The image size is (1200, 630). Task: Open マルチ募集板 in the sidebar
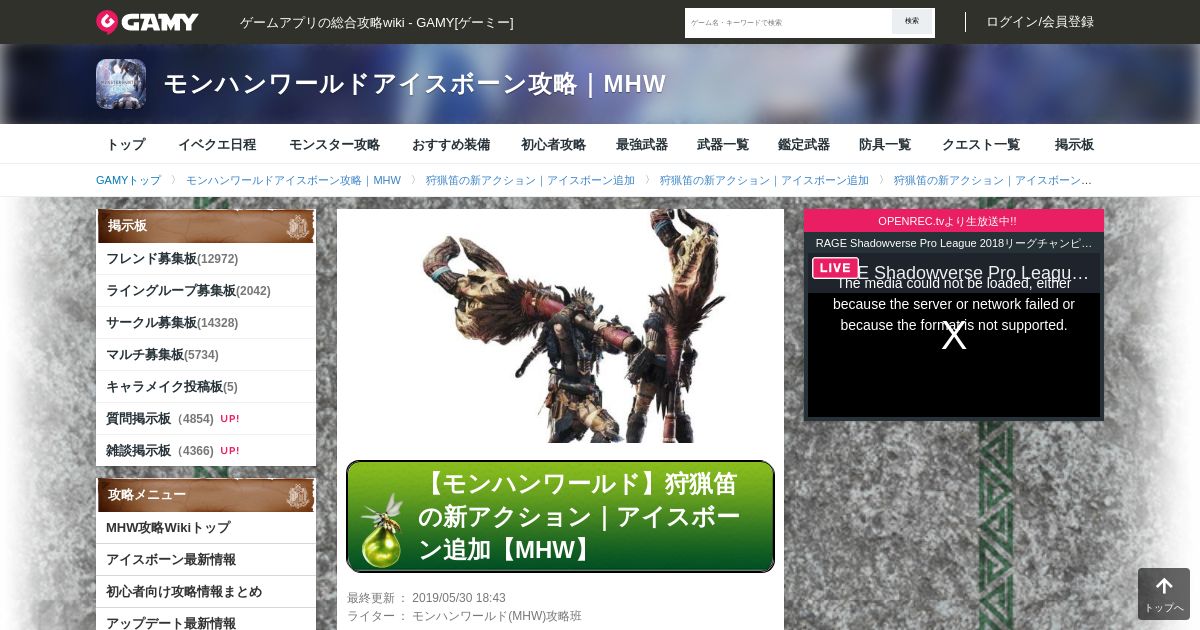pos(206,355)
